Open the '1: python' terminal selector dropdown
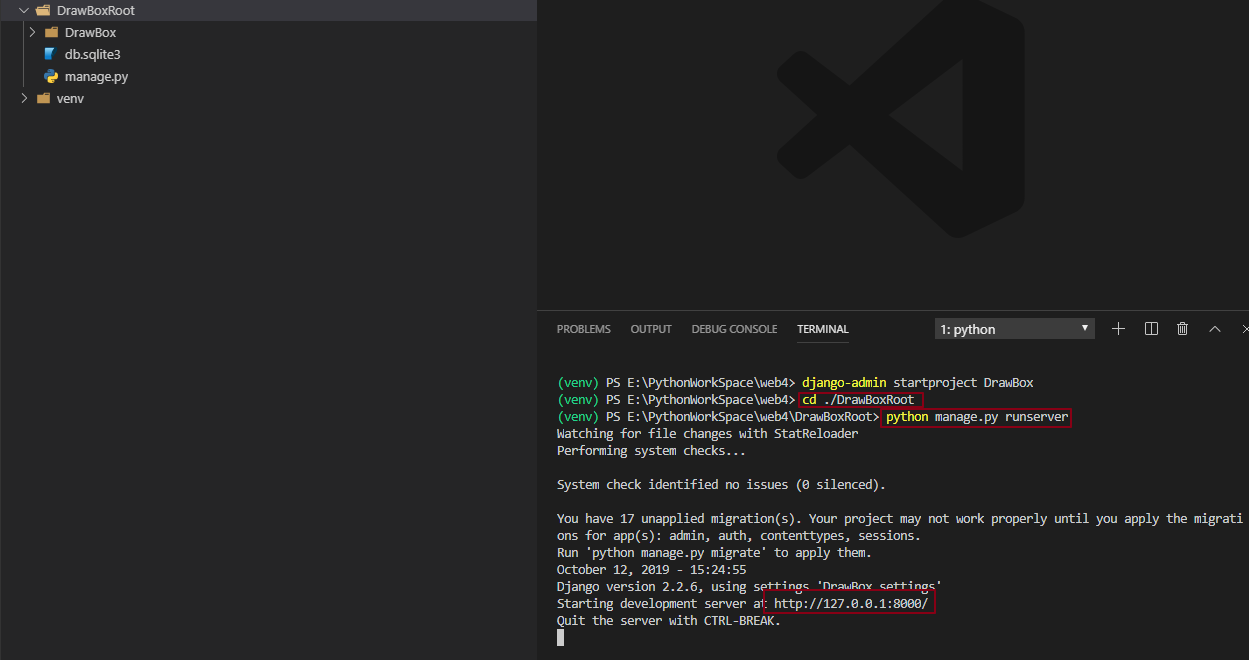The width and height of the screenshot is (1249, 660). coord(1015,329)
